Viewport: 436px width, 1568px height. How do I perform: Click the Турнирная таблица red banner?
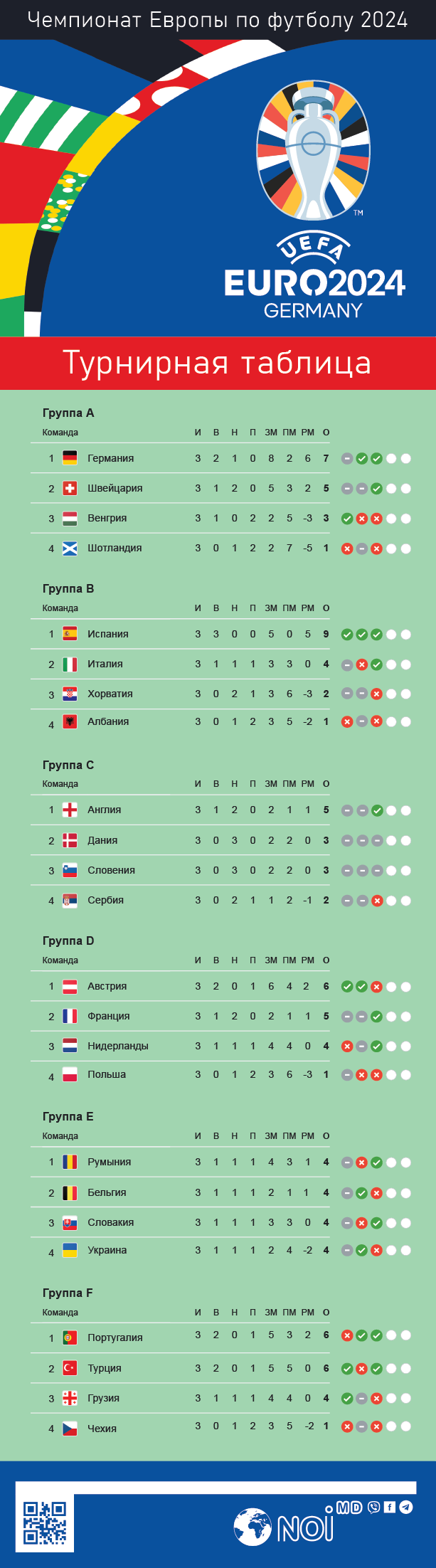click(x=218, y=363)
